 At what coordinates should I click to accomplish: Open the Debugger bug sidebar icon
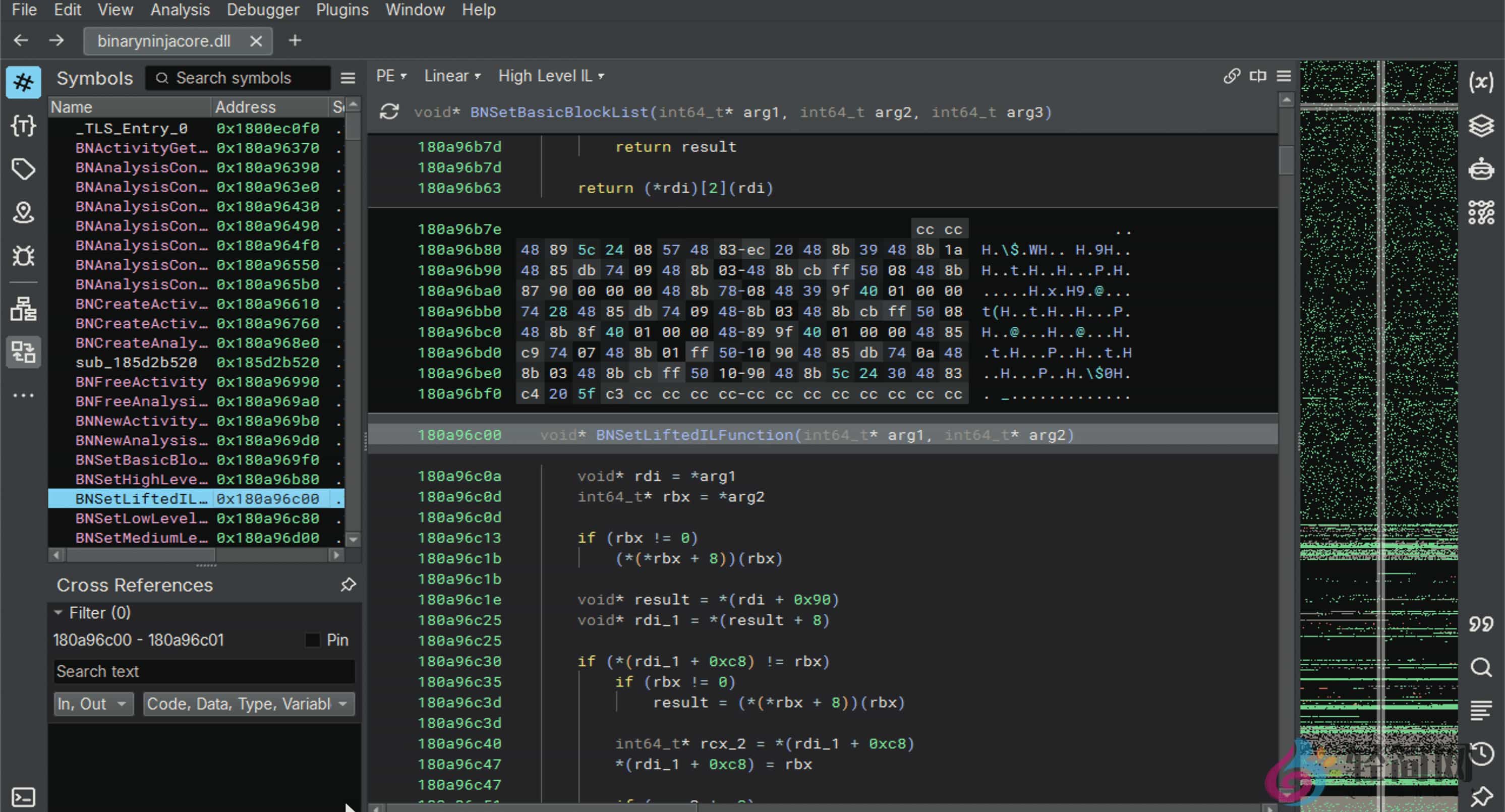tap(23, 256)
